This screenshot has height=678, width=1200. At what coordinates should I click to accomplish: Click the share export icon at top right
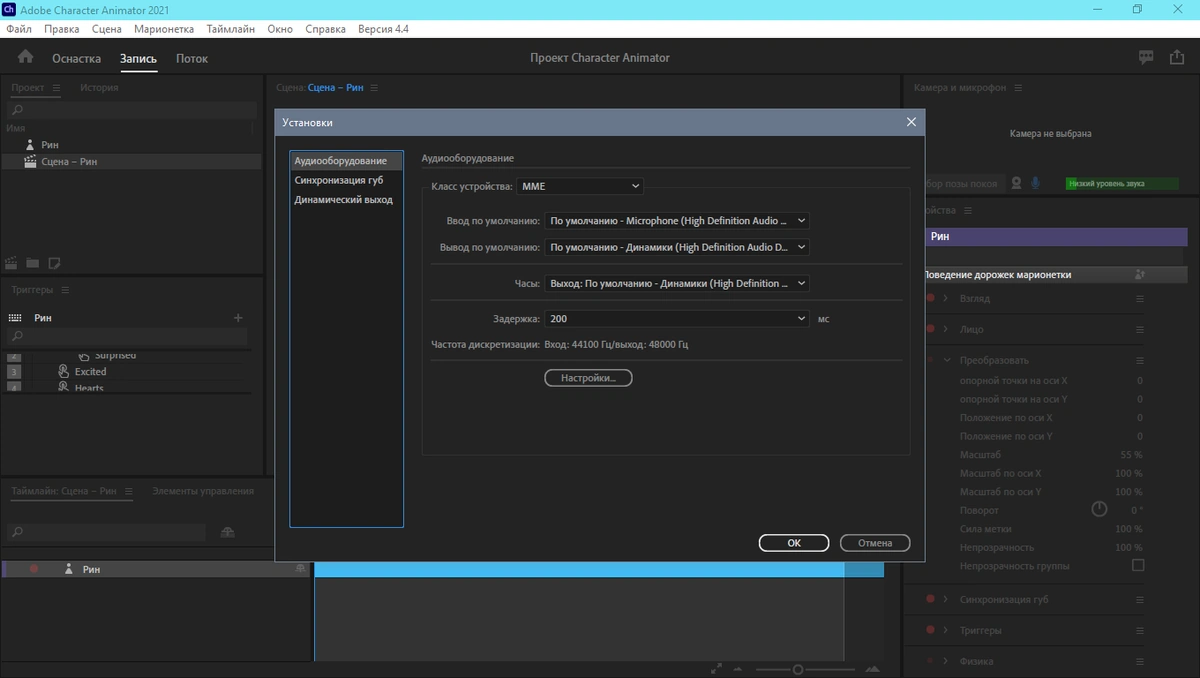(x=1177, y=58)
